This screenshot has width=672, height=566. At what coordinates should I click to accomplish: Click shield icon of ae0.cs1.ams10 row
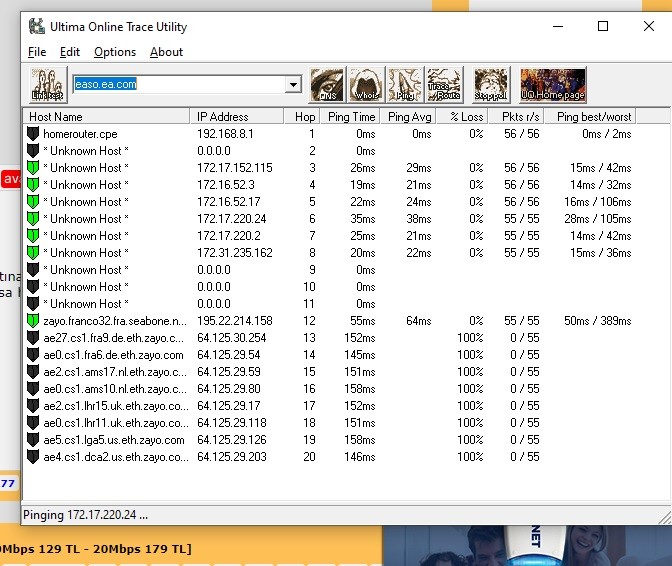[33, 389]
